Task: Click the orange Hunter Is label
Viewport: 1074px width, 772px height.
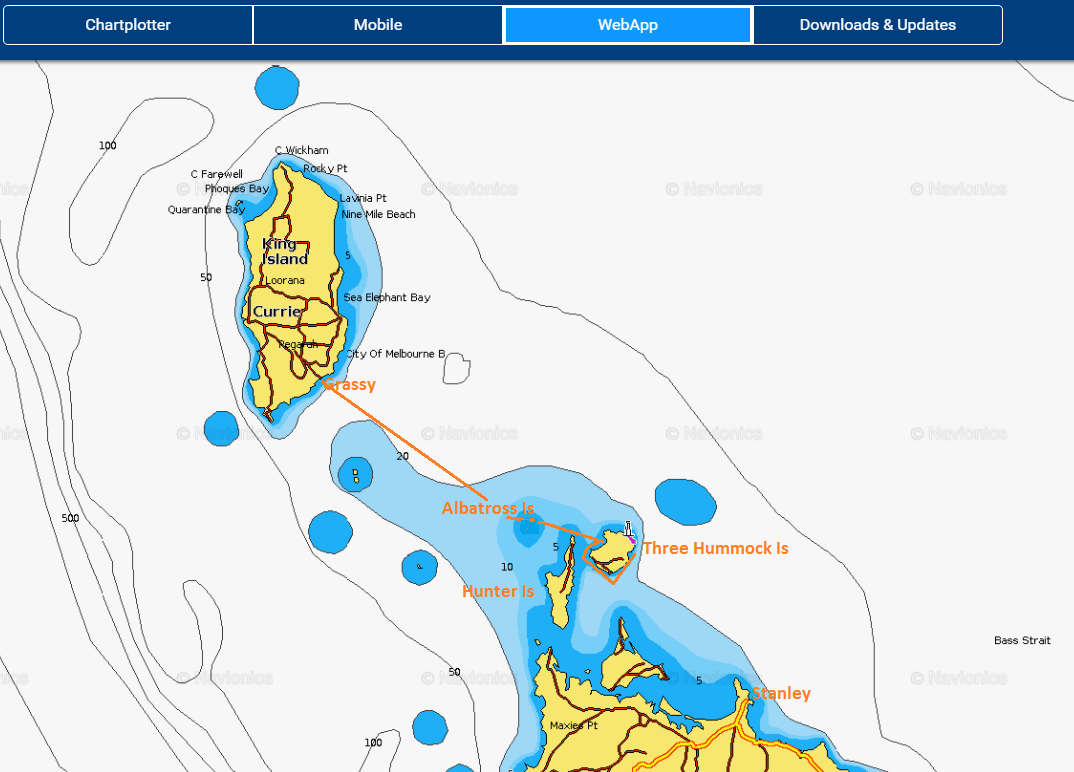Action: [497, 592]
